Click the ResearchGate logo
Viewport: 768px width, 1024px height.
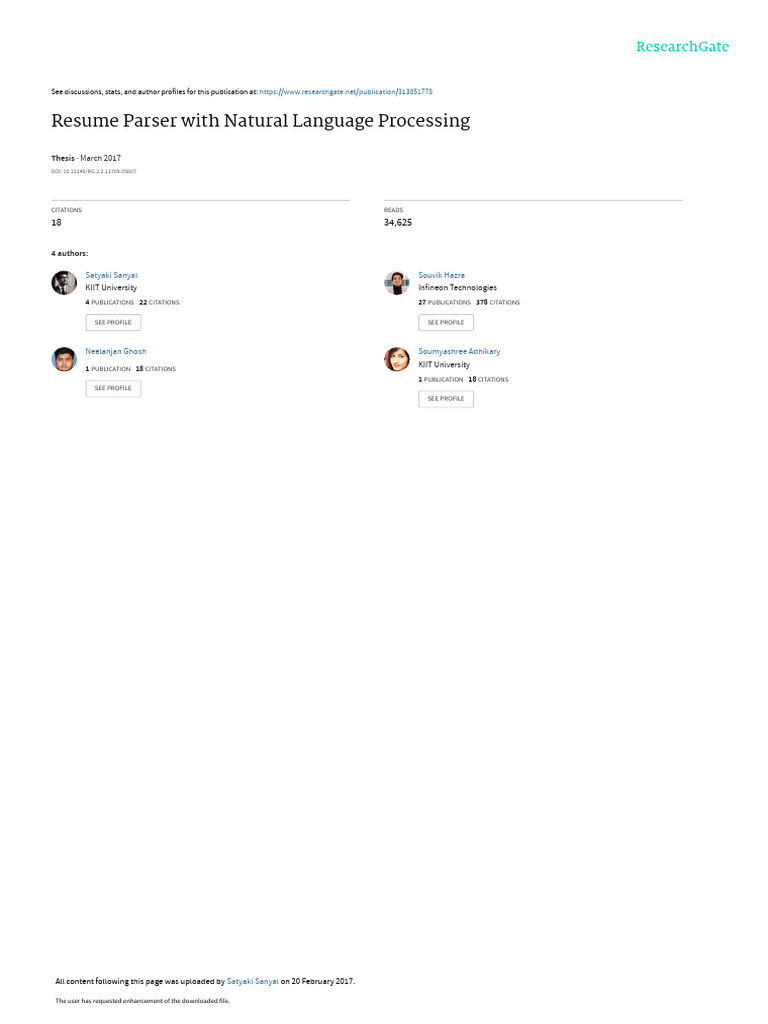click(x=682, y=47)
